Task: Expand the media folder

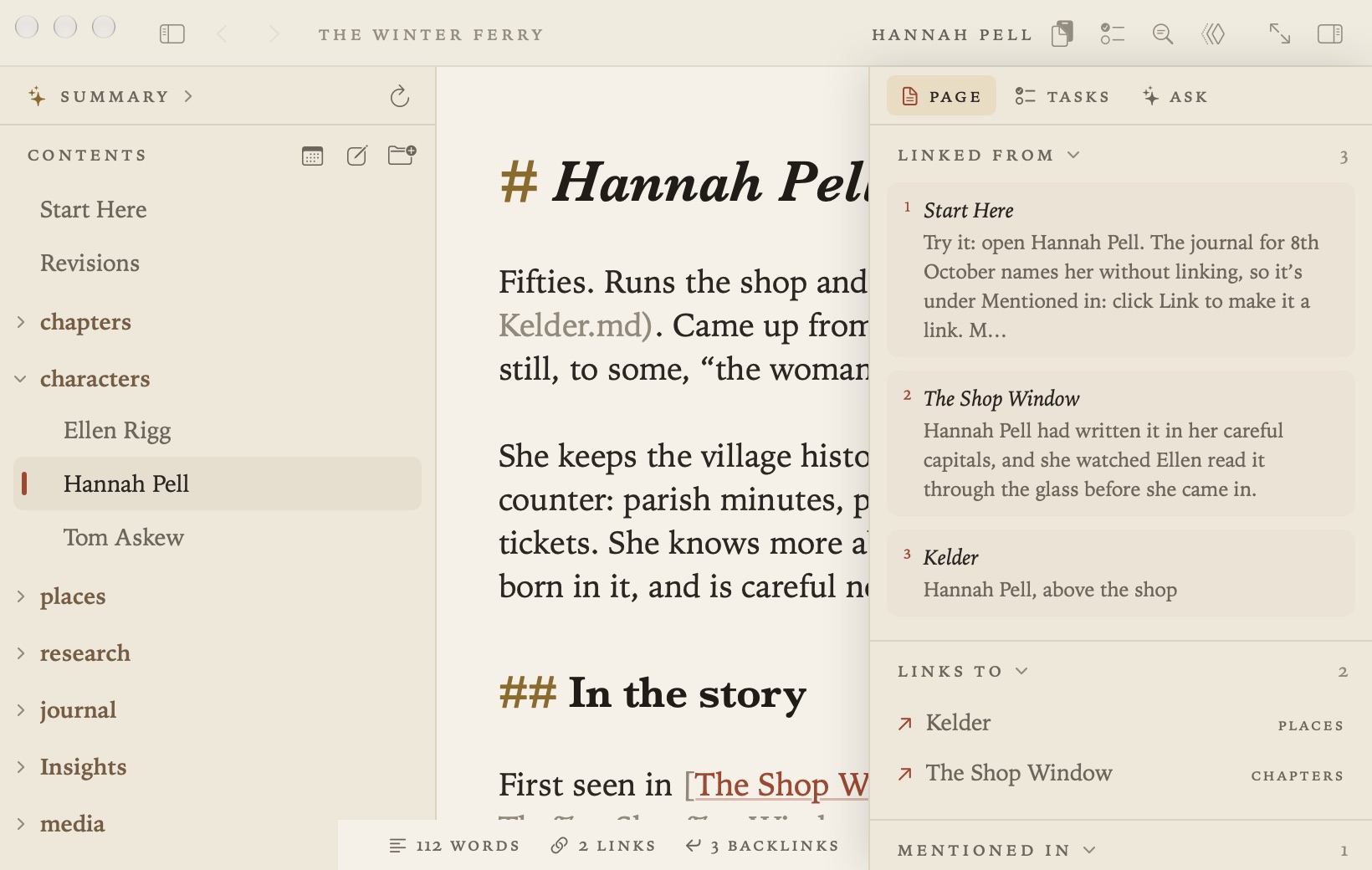Action: (x=21, y=824)
